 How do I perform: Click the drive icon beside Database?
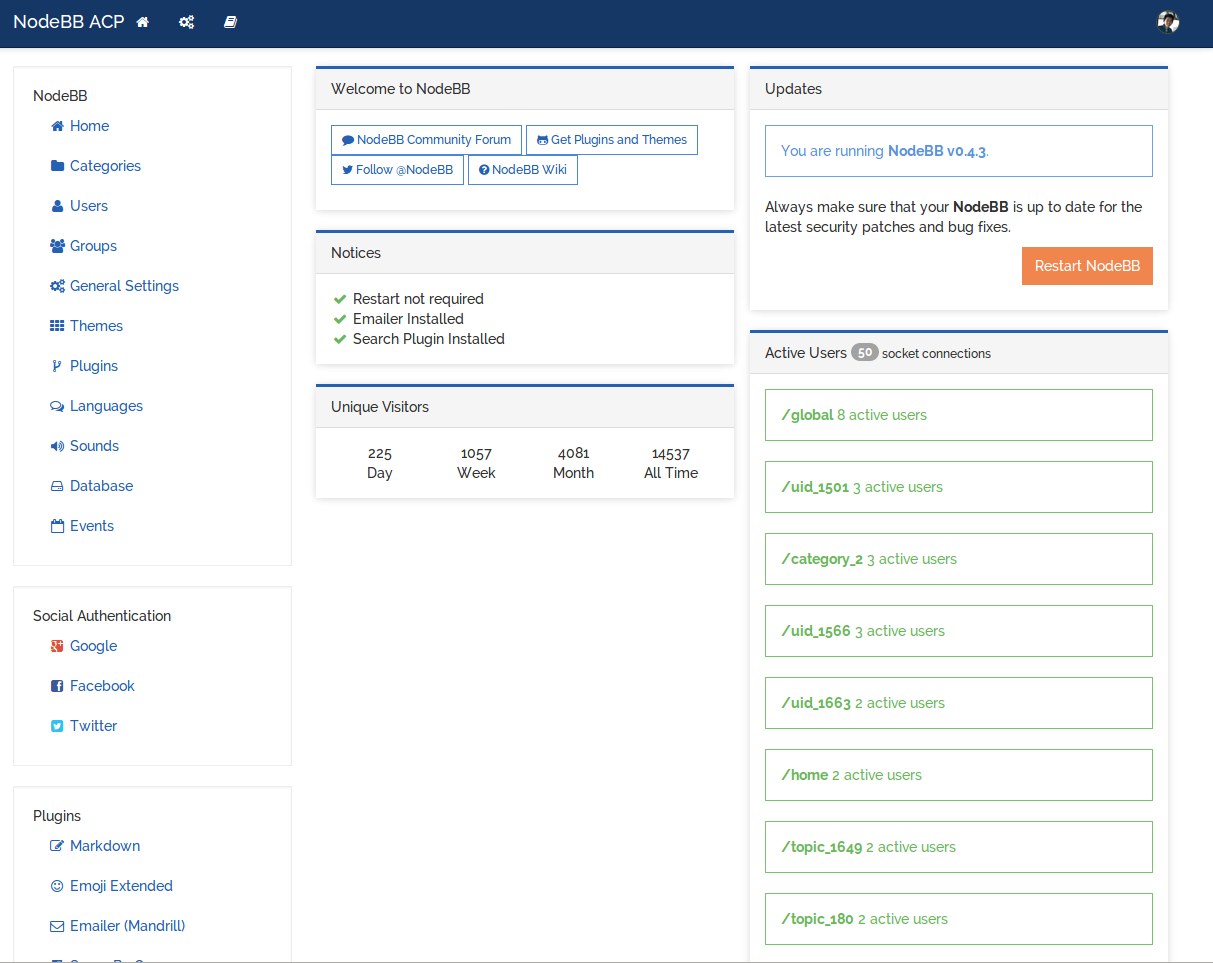[x=57, y=486]
